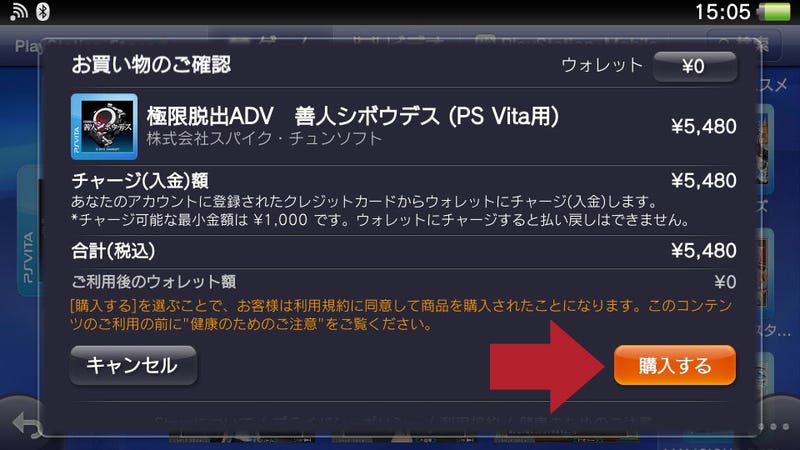Open the three-dots options menu icon
The image size is (800, 450).
tap(774, 427)
